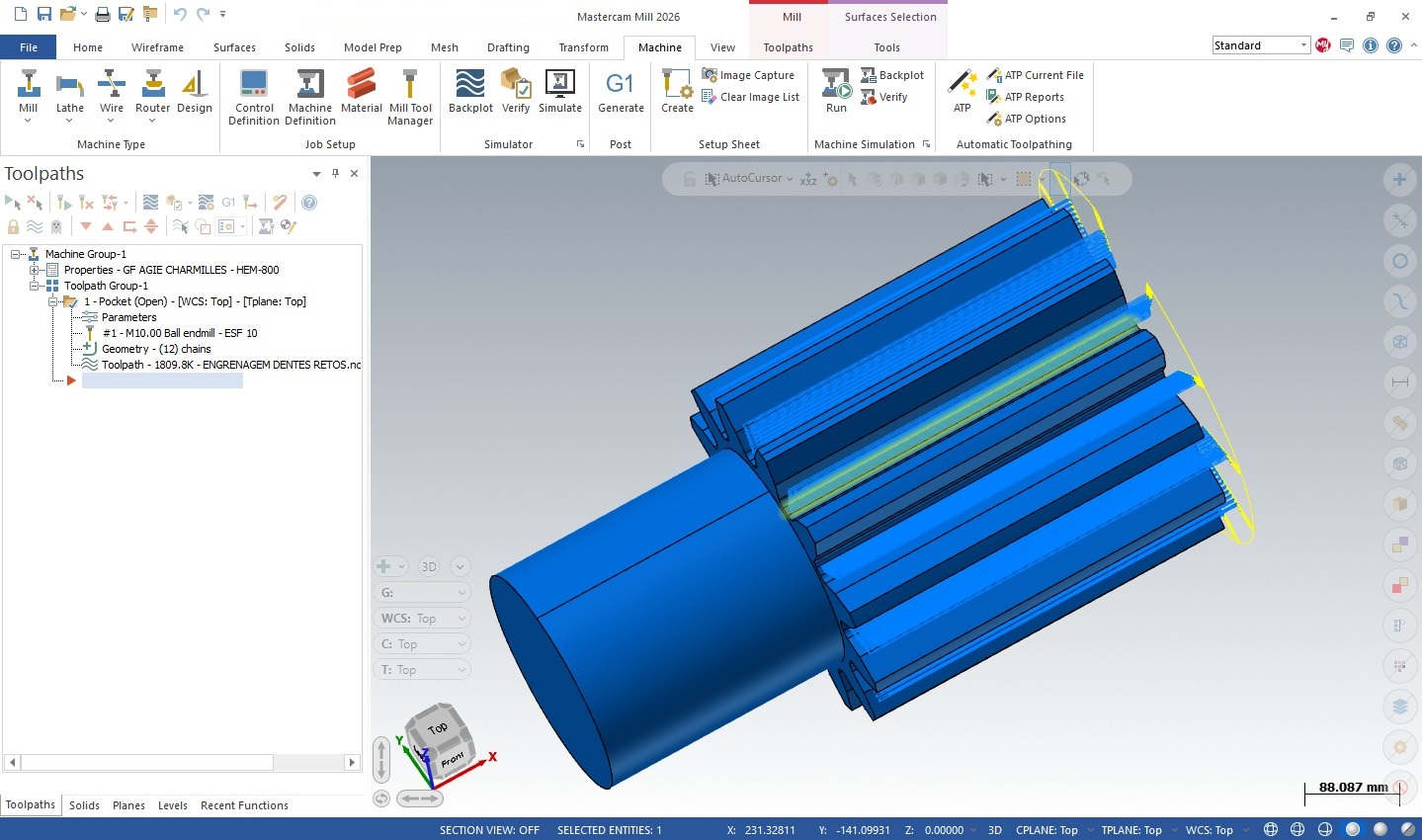Screen dimensions: 1422x840
Task: Create a setup sheet
Action: (677, 92)
